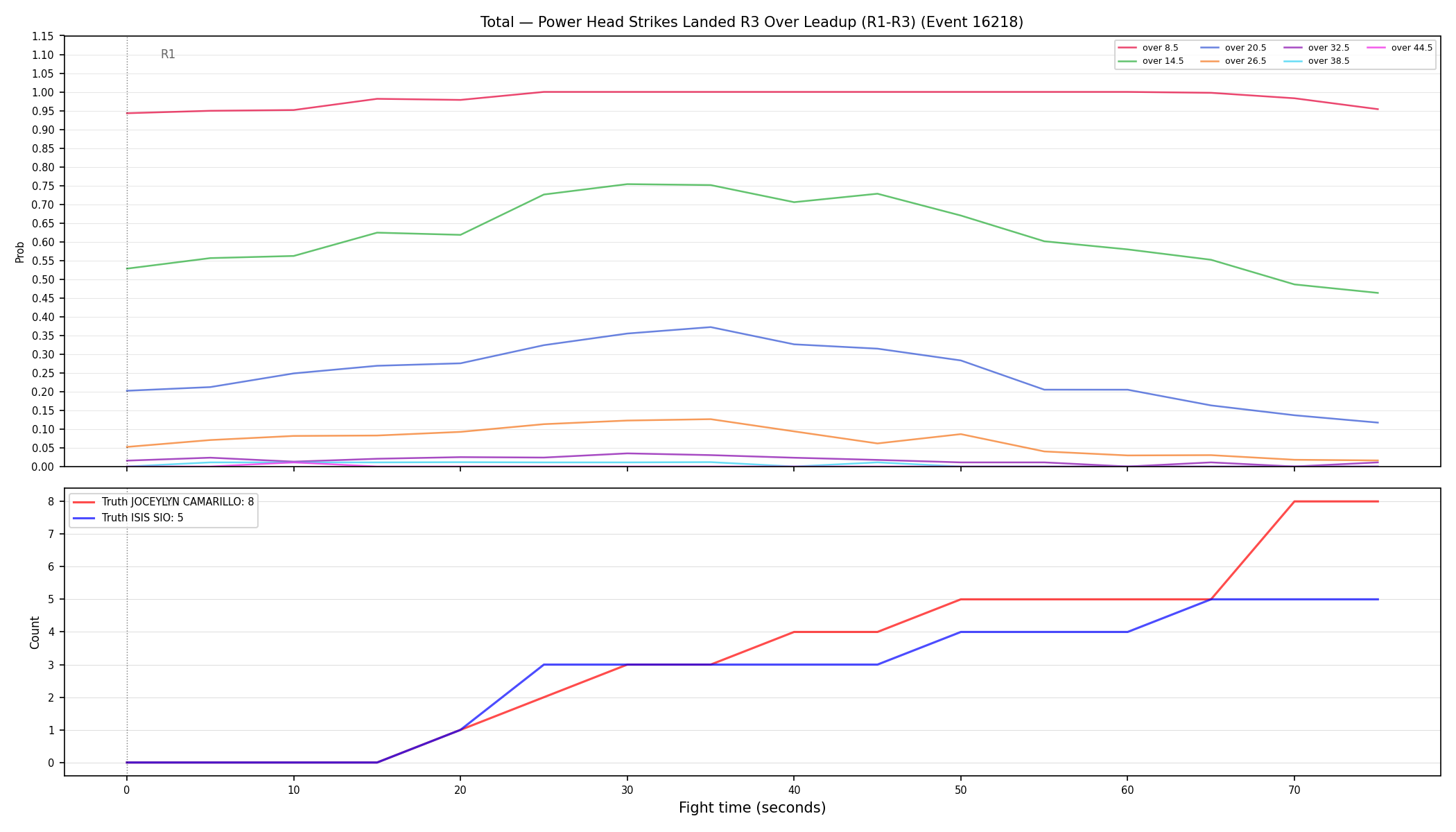This screenshot has width=1456, height=832.
Task: Click the 'over 20.5' legend label
Action: coord(1245,48)
